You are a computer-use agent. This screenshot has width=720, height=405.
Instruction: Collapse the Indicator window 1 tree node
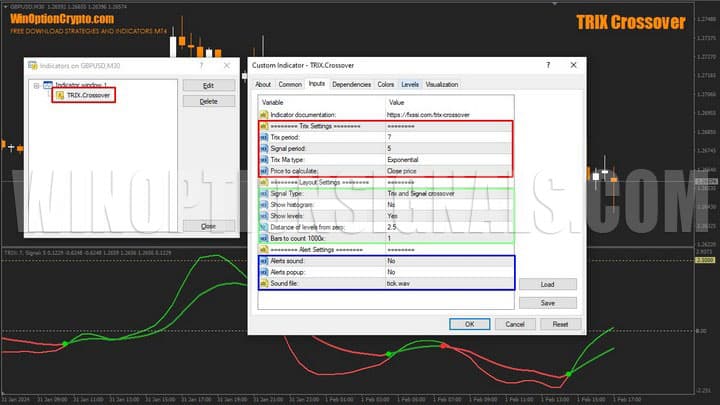point(36,86)
